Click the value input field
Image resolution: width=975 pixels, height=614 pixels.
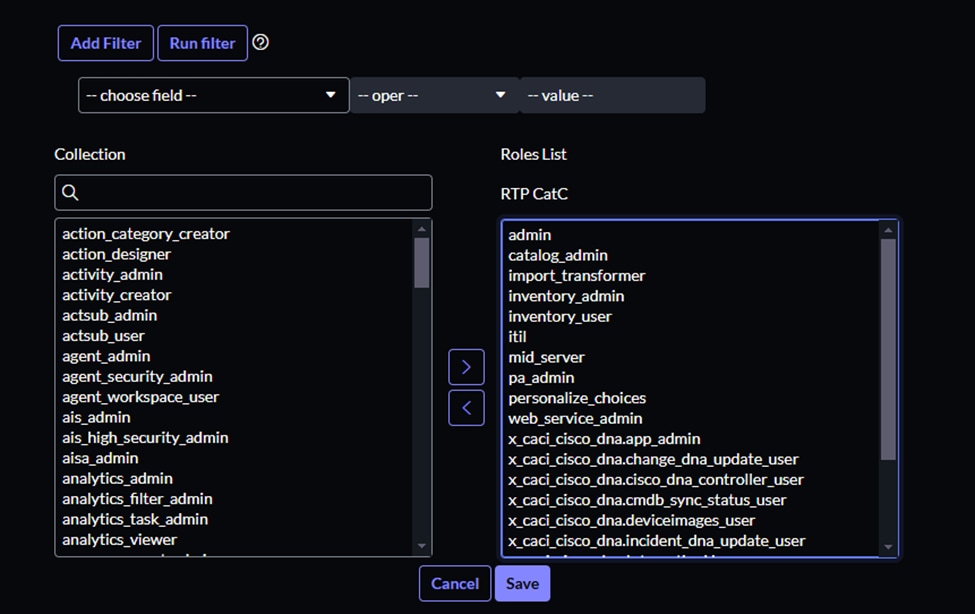(612, 95)
